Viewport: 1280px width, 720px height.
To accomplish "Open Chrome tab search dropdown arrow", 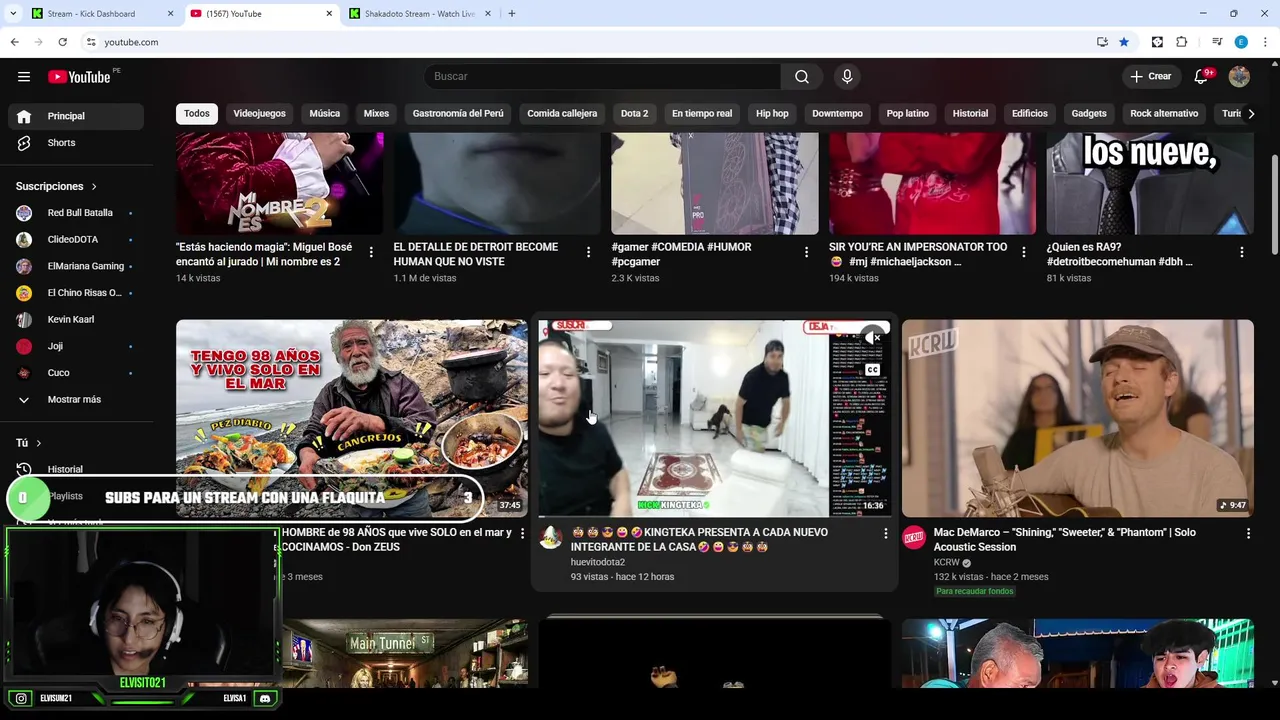I will 13,14.
